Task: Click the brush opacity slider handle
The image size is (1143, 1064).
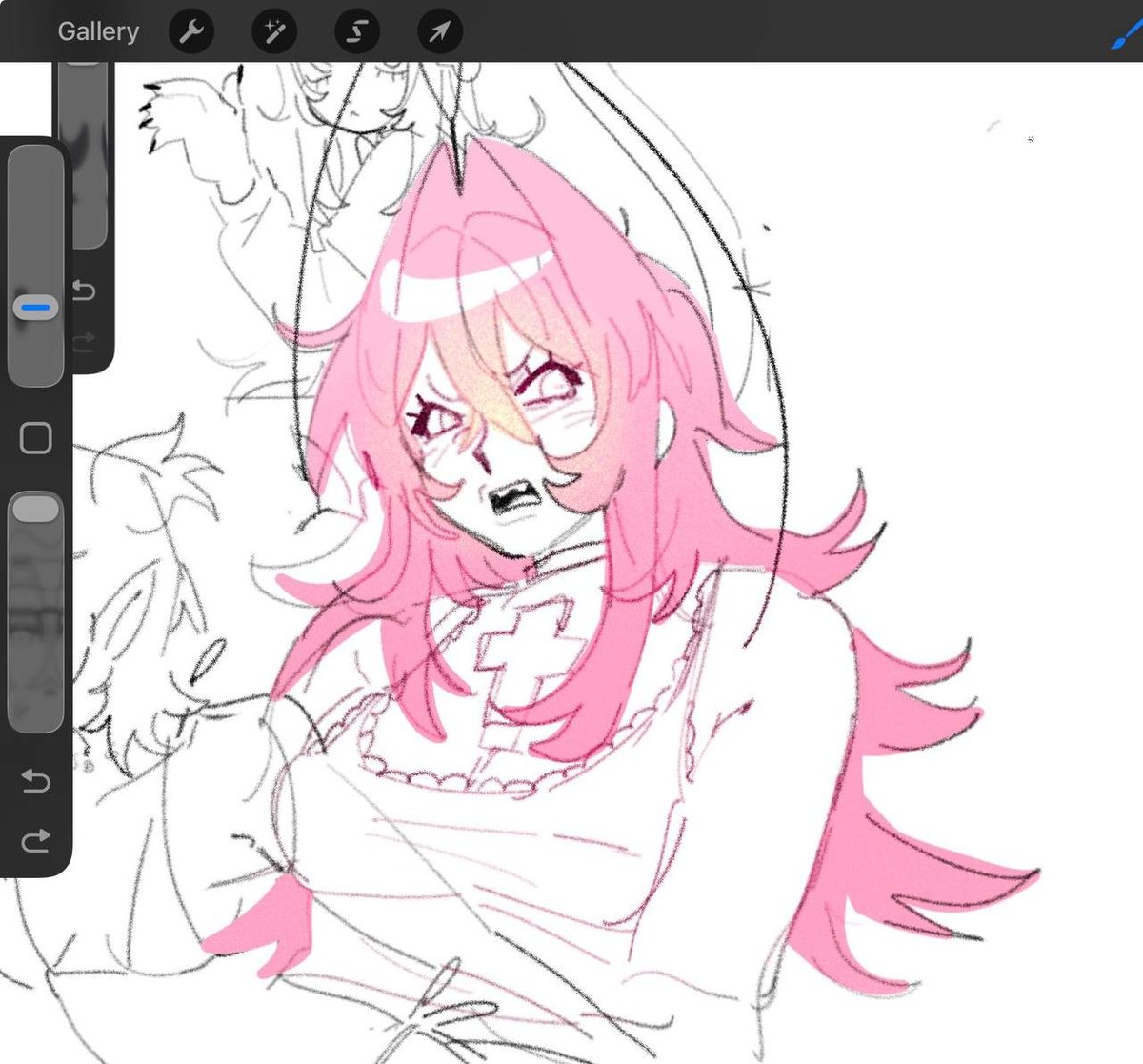Action: click(x=36, y=508)
